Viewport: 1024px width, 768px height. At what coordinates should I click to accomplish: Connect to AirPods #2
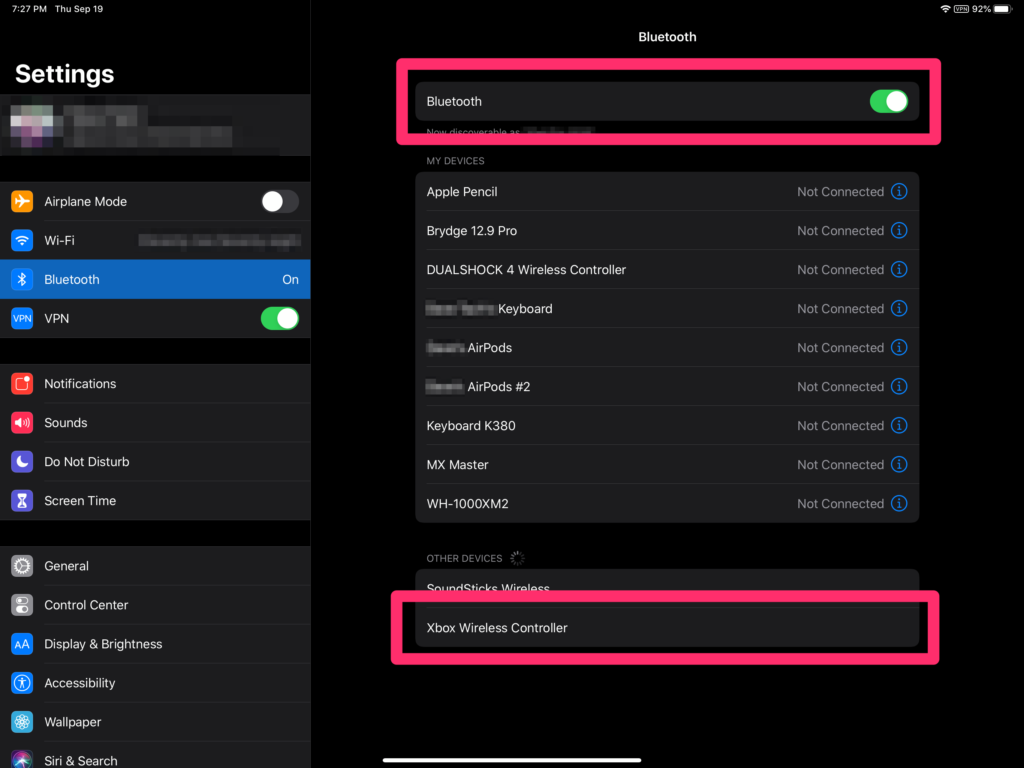tap(667, 387)
